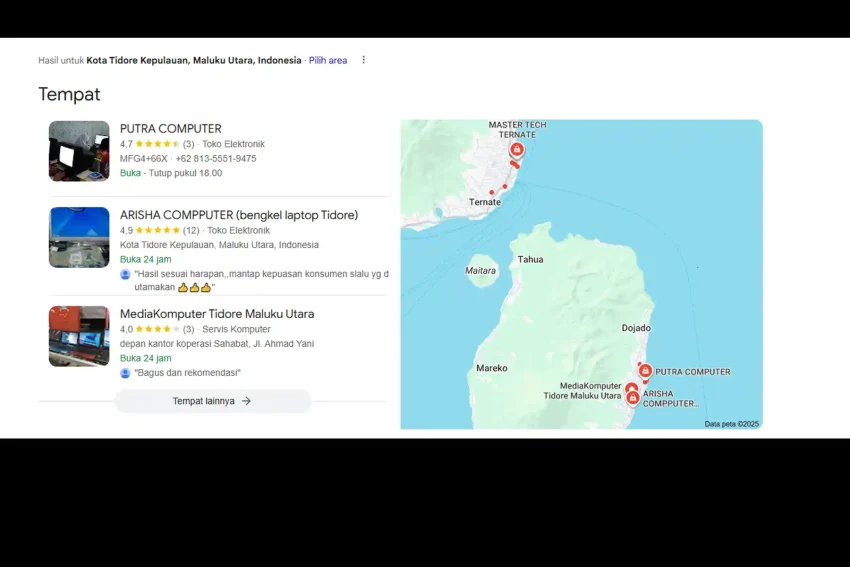Click reviewer avatar beside ARISHA review
Viewport: 850px width, 567px height.
[125, 274]
